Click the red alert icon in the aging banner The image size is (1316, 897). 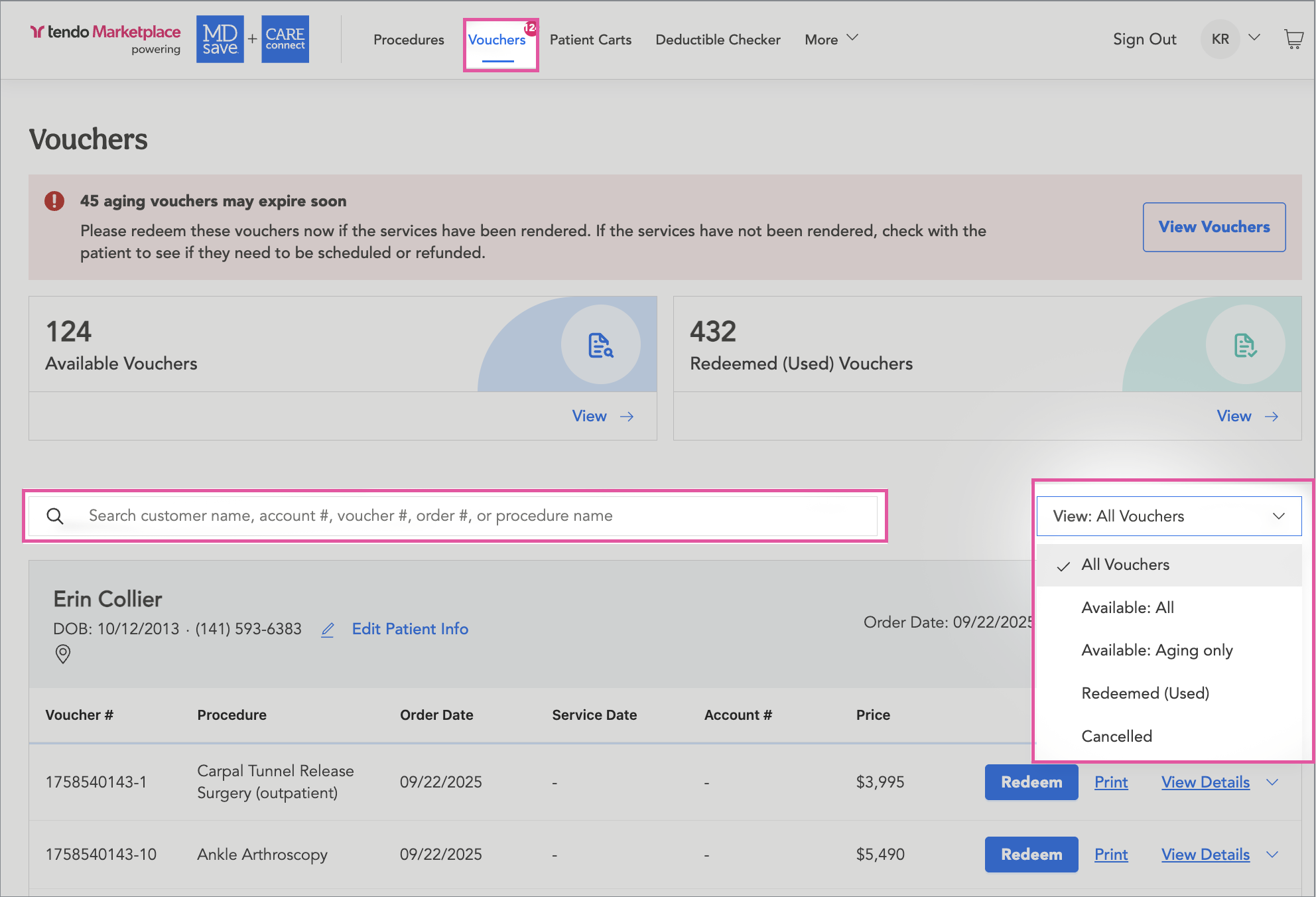(54, 201)
